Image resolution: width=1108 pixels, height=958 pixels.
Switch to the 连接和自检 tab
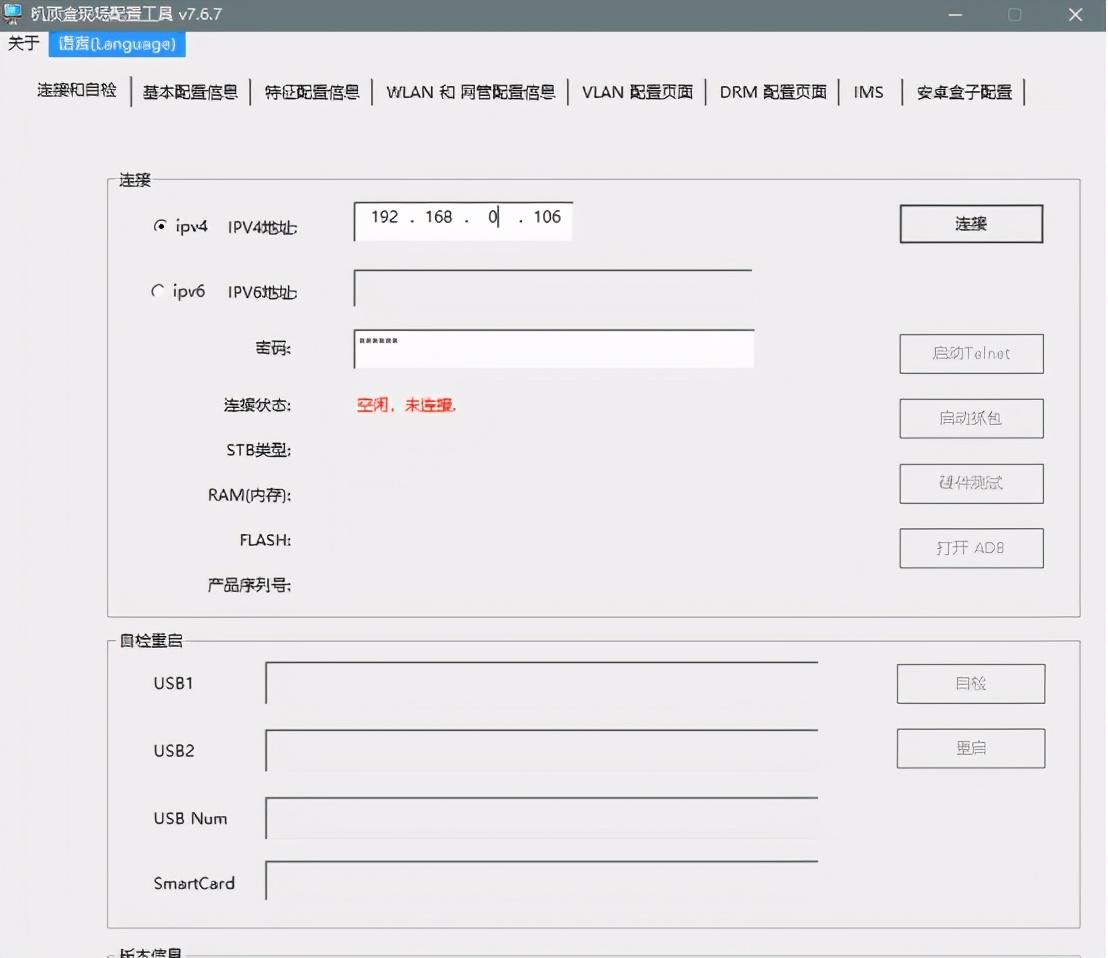click(76, 90)
